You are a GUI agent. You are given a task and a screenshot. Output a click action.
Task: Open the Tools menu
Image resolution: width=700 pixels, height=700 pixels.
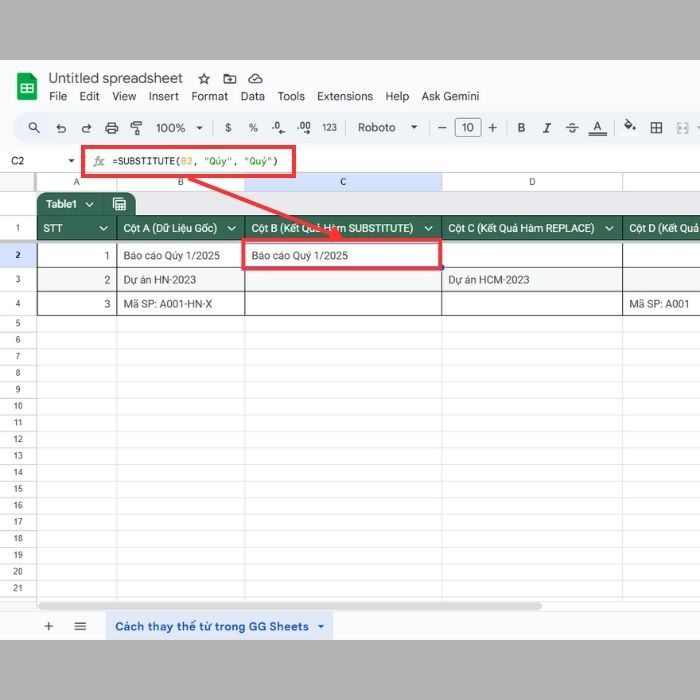tap(291, 96)
